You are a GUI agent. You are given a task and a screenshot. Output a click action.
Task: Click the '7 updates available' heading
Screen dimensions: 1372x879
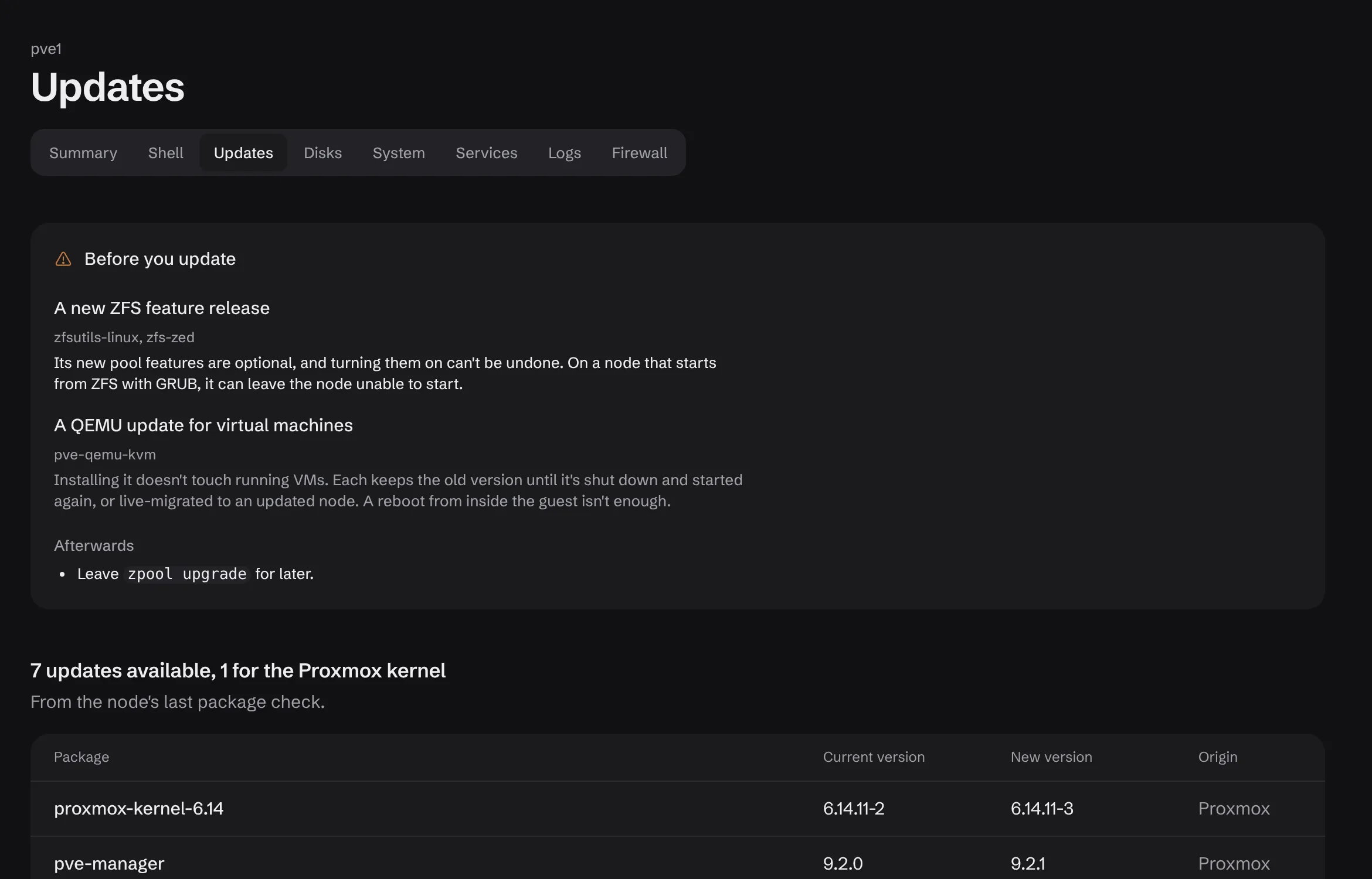pos(238,670)
